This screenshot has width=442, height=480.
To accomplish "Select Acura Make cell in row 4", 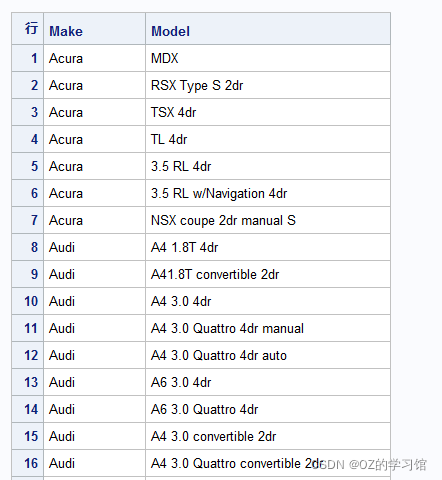I will (x=94, y=139).
